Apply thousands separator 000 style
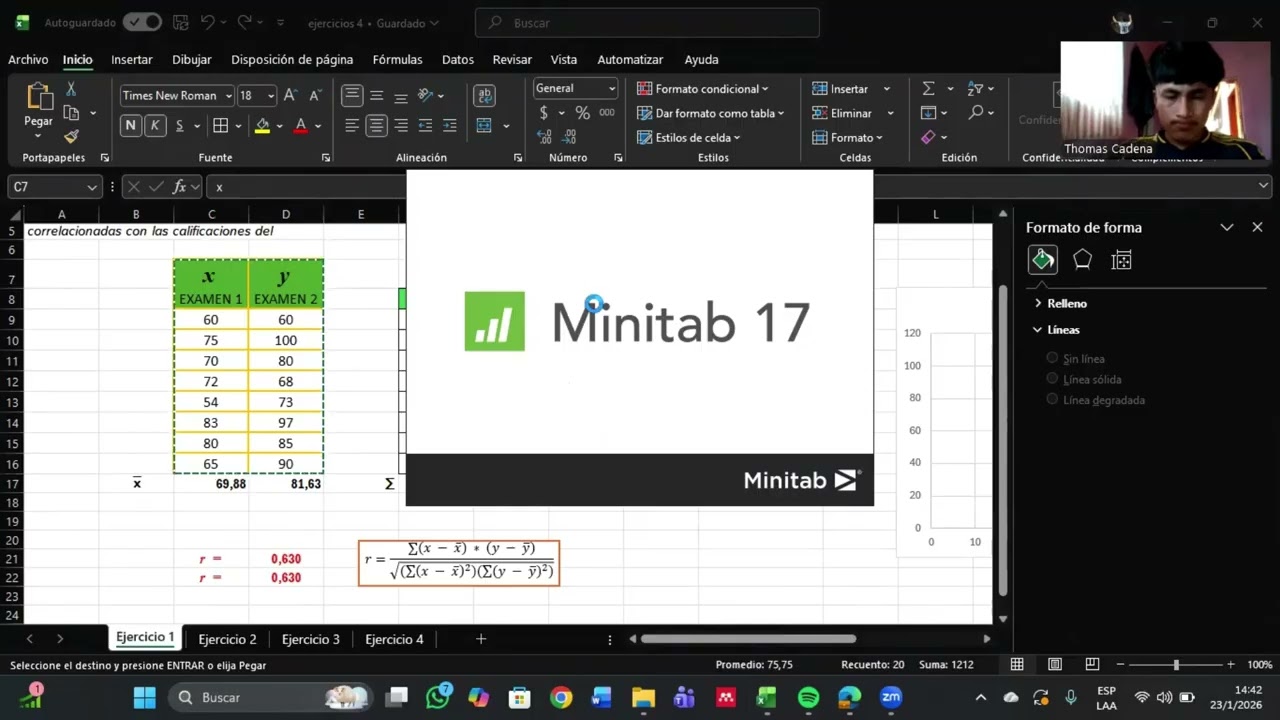Image resolution: width=1280 pixels, height=720 pixels. coord(607,113)
